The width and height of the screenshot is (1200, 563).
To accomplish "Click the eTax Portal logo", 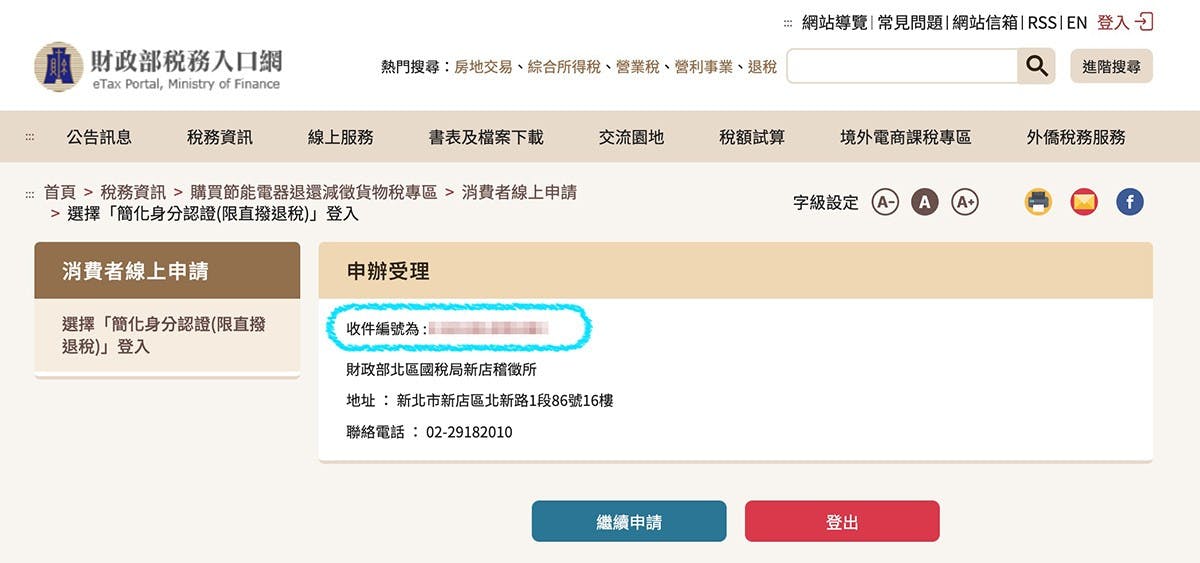I will coord(158,67).
